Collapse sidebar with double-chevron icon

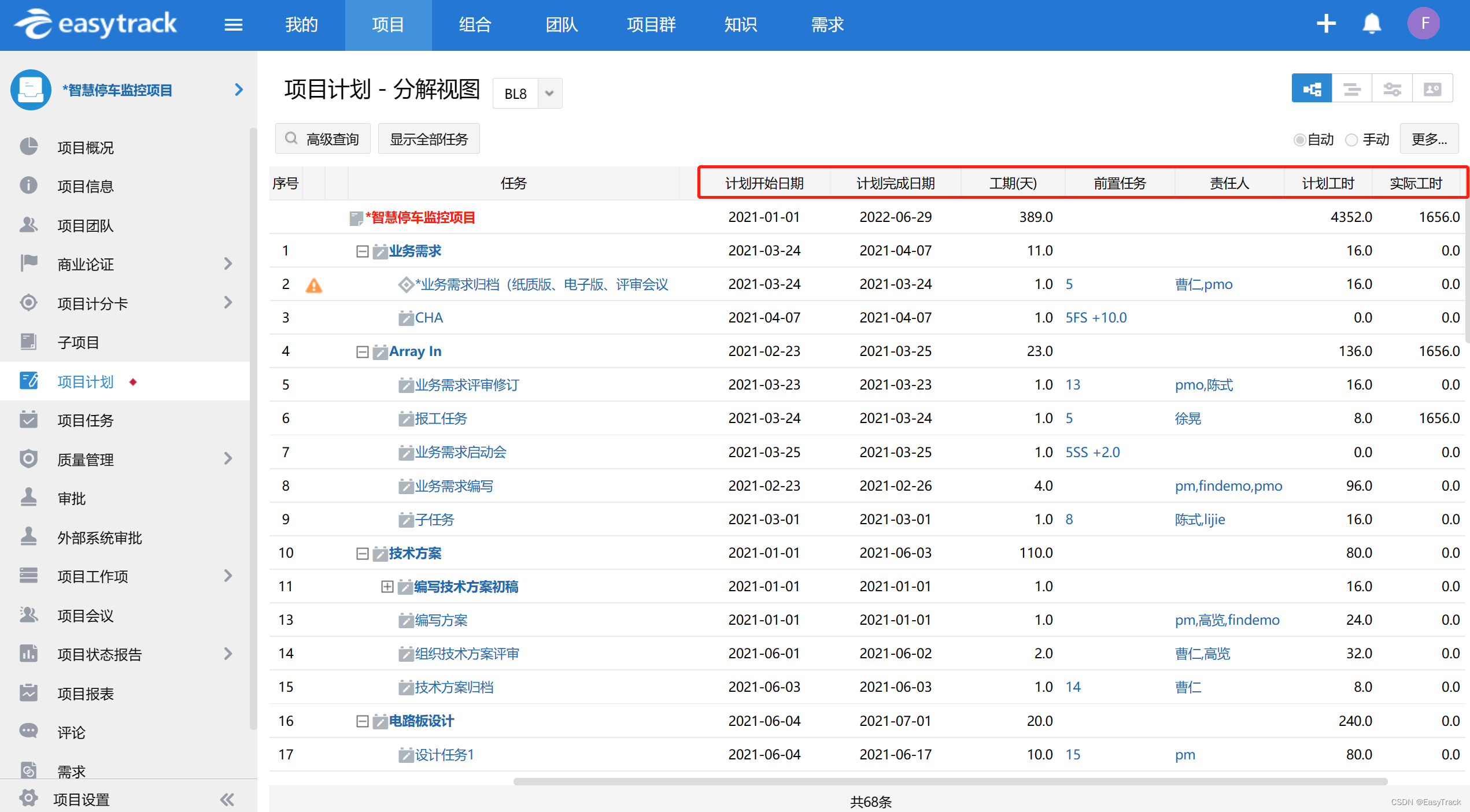pyautogui.click(x=227, y=799)
